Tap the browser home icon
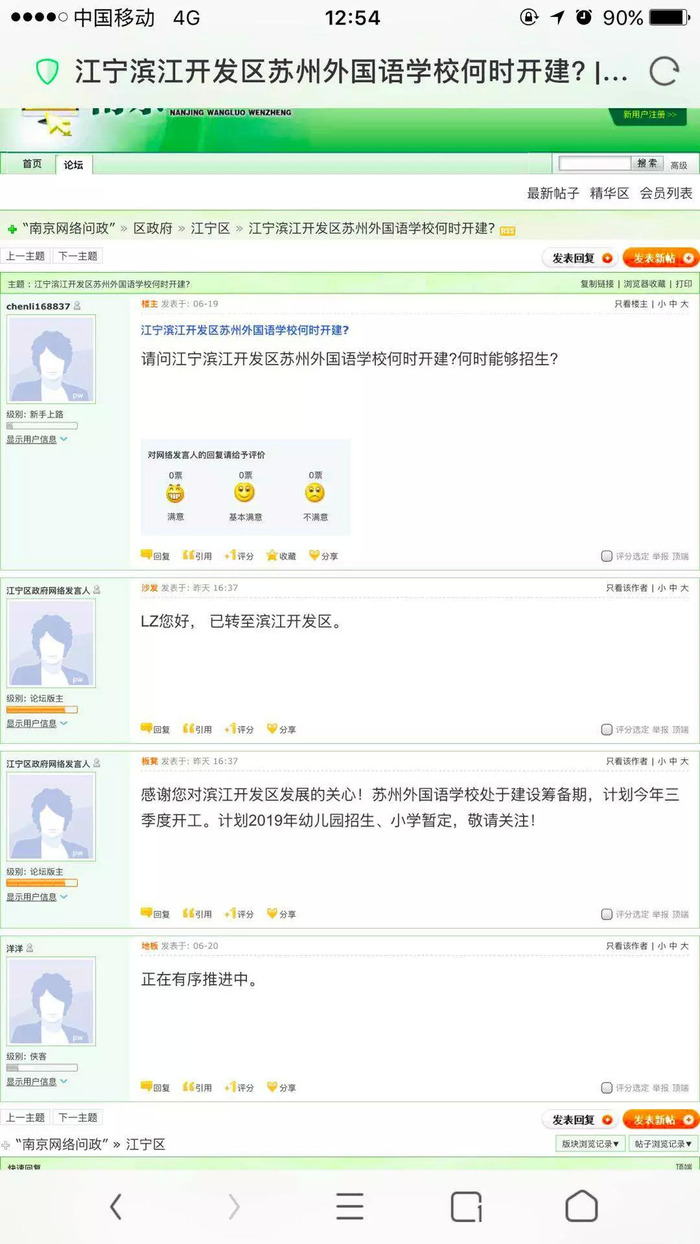This screenshot has width=700, height=1244. click(x=582, y=1207)
